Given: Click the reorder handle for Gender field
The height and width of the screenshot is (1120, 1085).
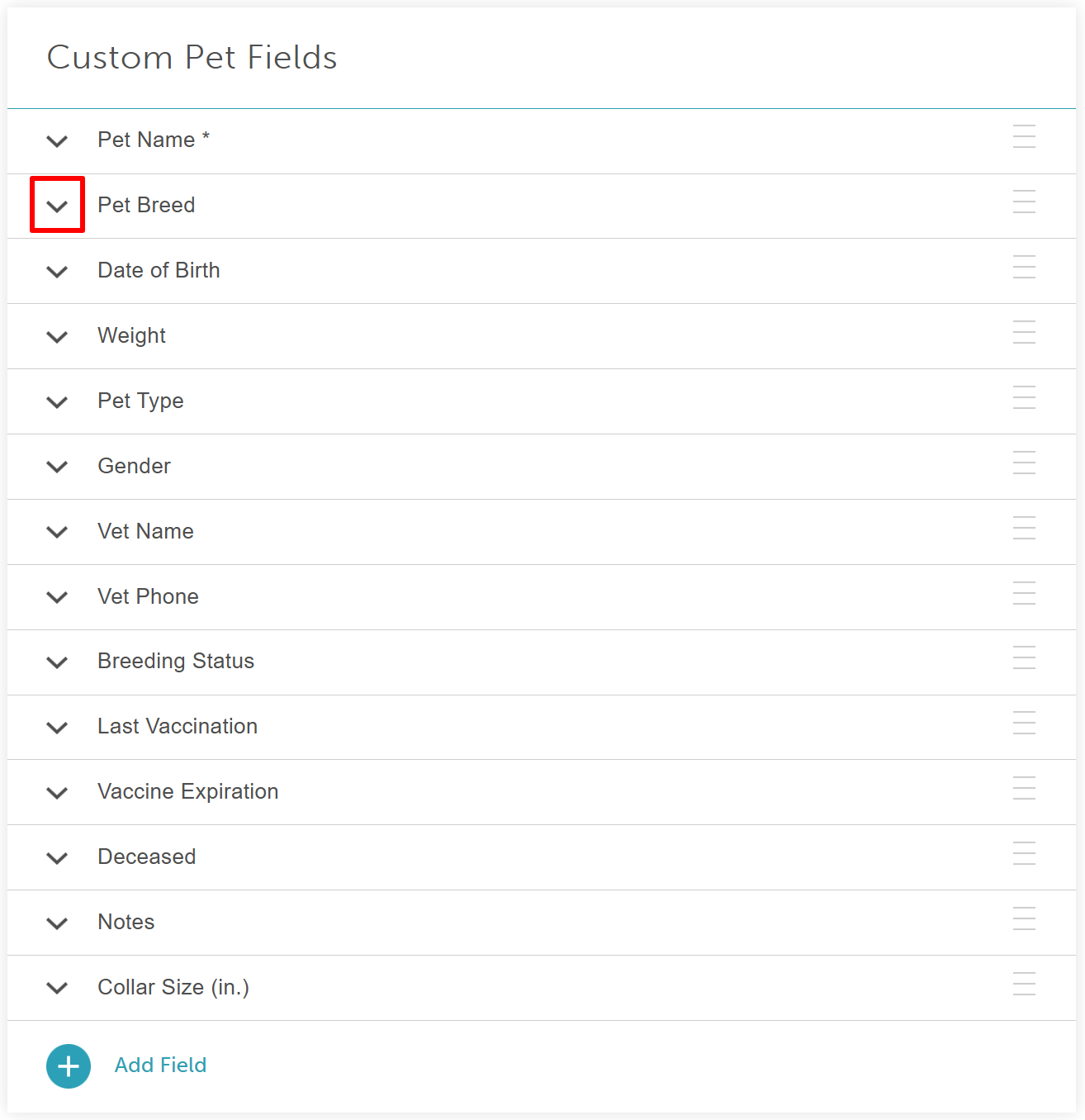Looking at the screenshot, I should [1024, 463].
